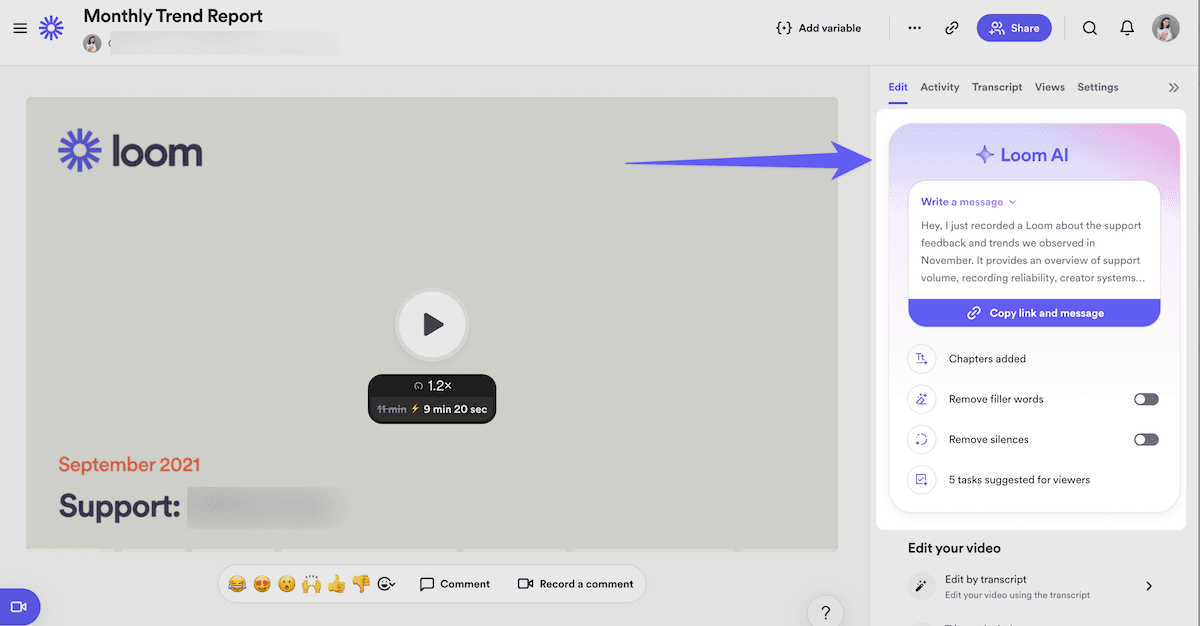Switch to the Transcript tab
The image size is (1200, 626).
pyautogui.click(x=997, y=88)
